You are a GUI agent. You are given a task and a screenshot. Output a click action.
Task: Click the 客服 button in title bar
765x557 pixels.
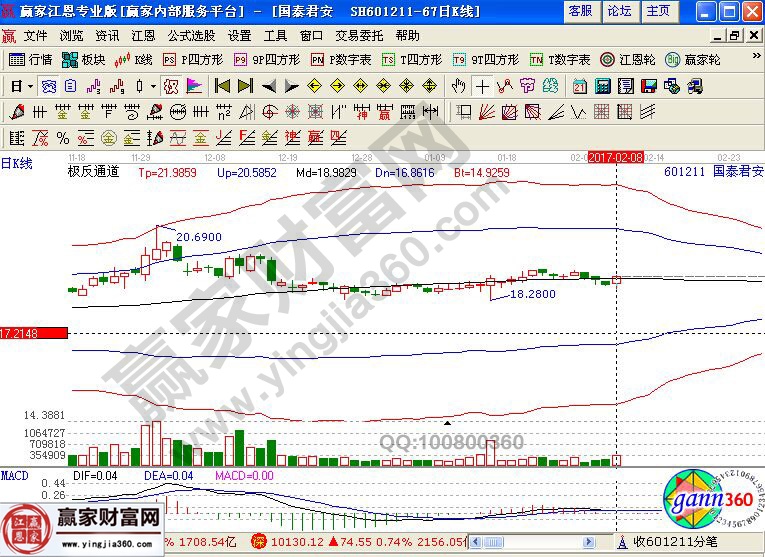580,11
